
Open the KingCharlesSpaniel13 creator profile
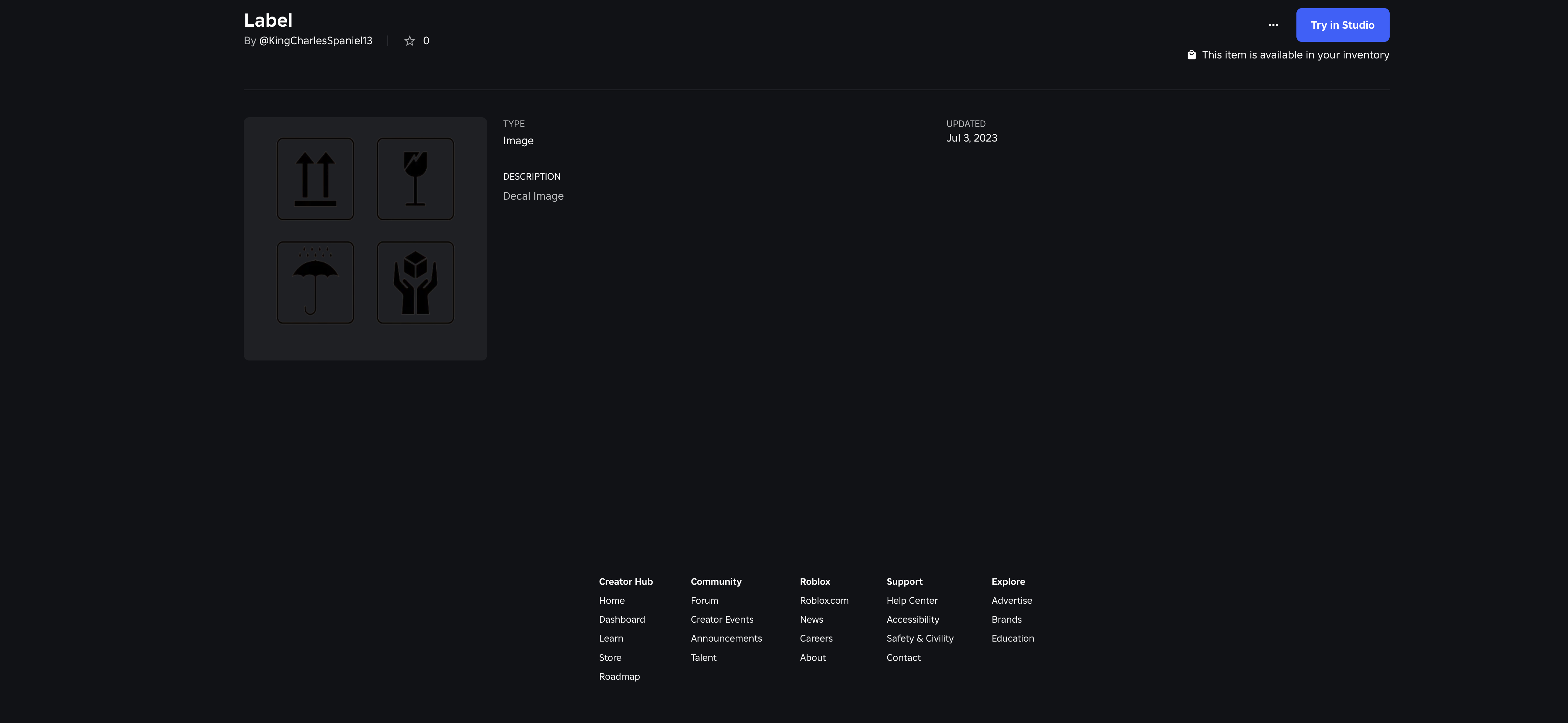coord(315,41)
